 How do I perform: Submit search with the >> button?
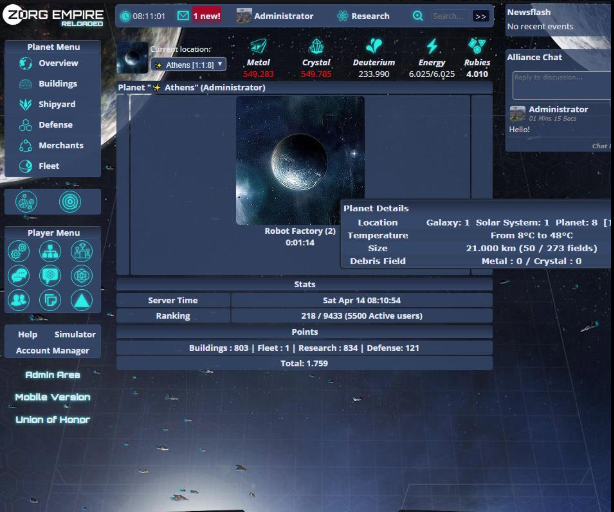pos(480,16)
